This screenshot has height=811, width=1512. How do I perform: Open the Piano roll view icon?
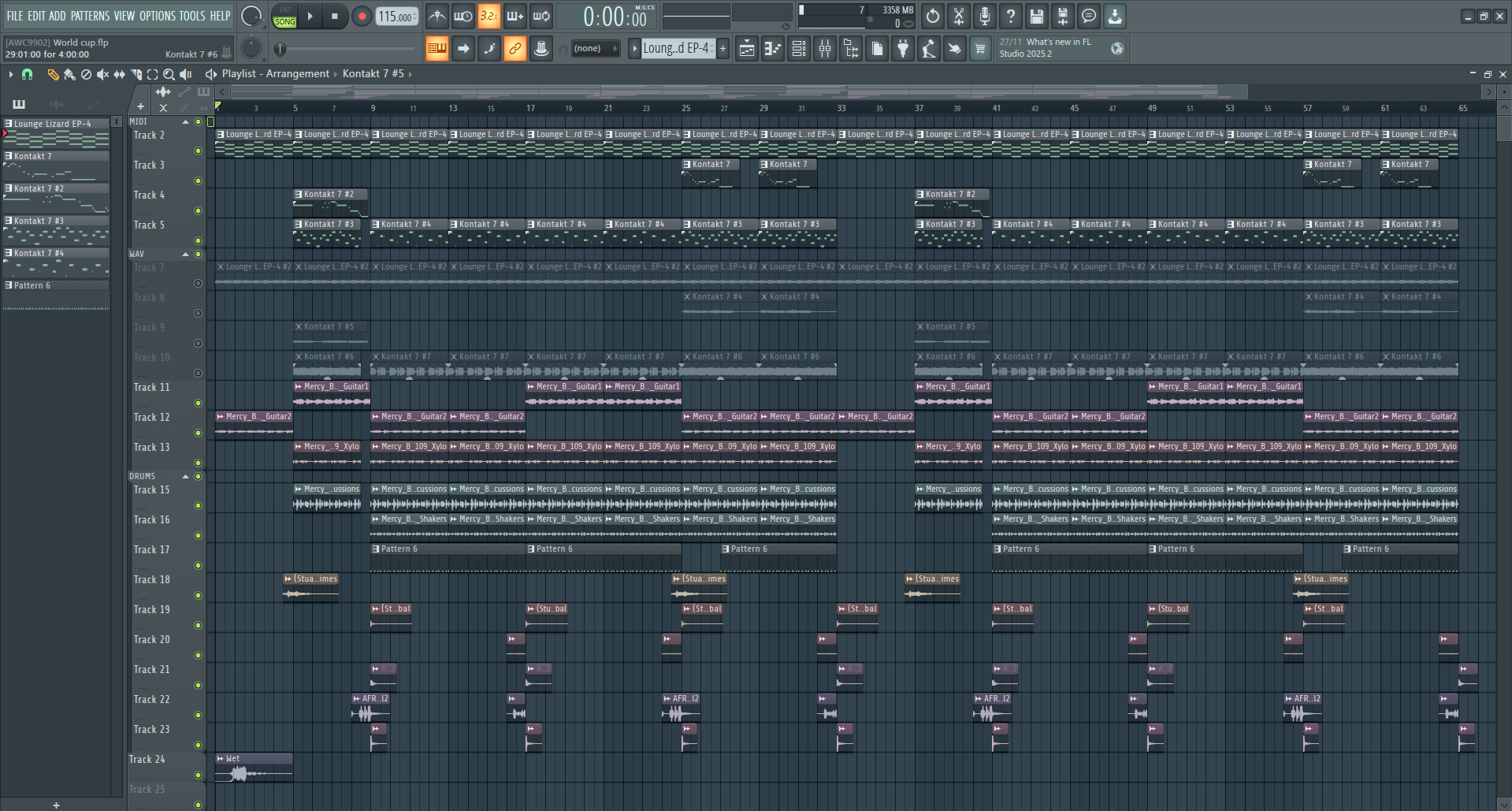pyautogui.click(x=773, y=48)
